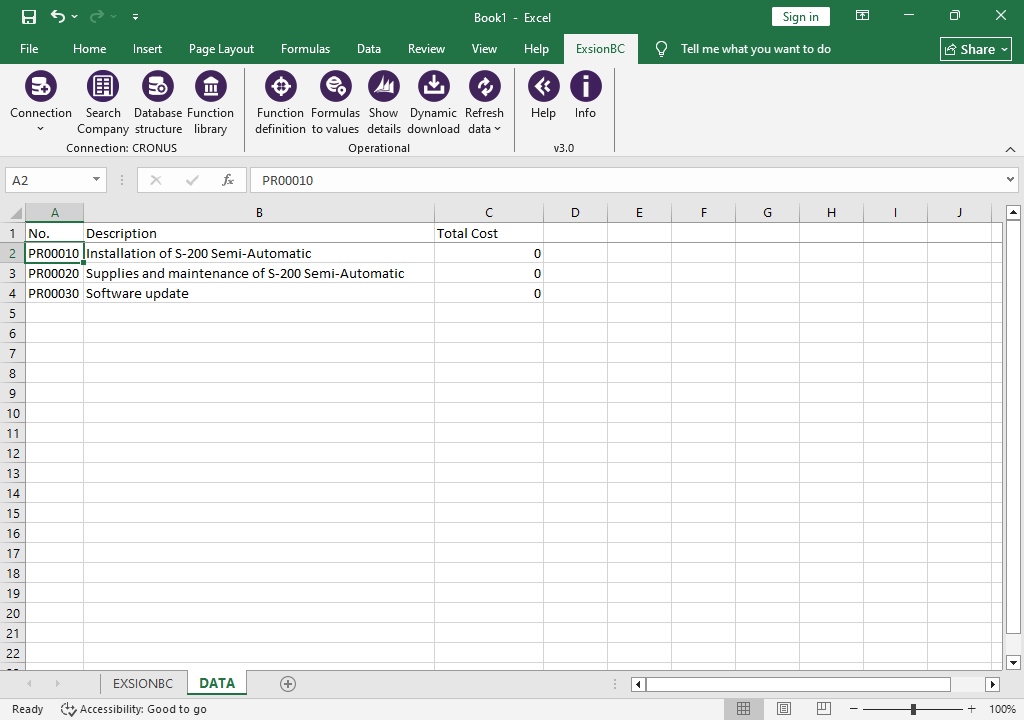This screenshot has width=1024, height=720.
Task: Select cell containing PR00030
Action: tap(54, 293)
